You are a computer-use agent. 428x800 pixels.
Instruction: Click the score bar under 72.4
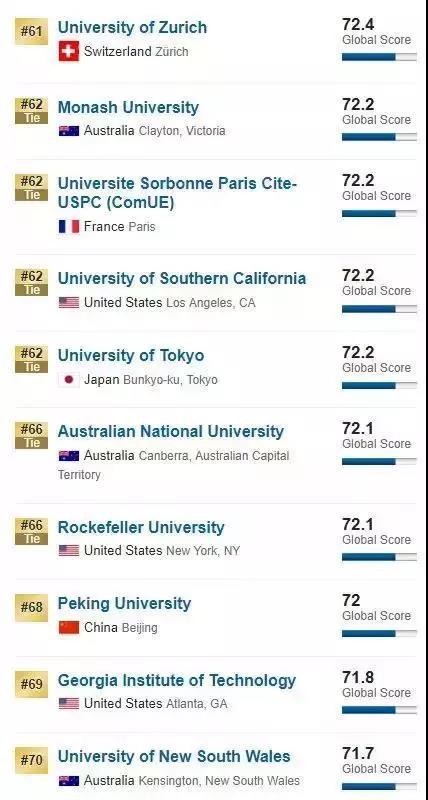click(x=379, y=57)
